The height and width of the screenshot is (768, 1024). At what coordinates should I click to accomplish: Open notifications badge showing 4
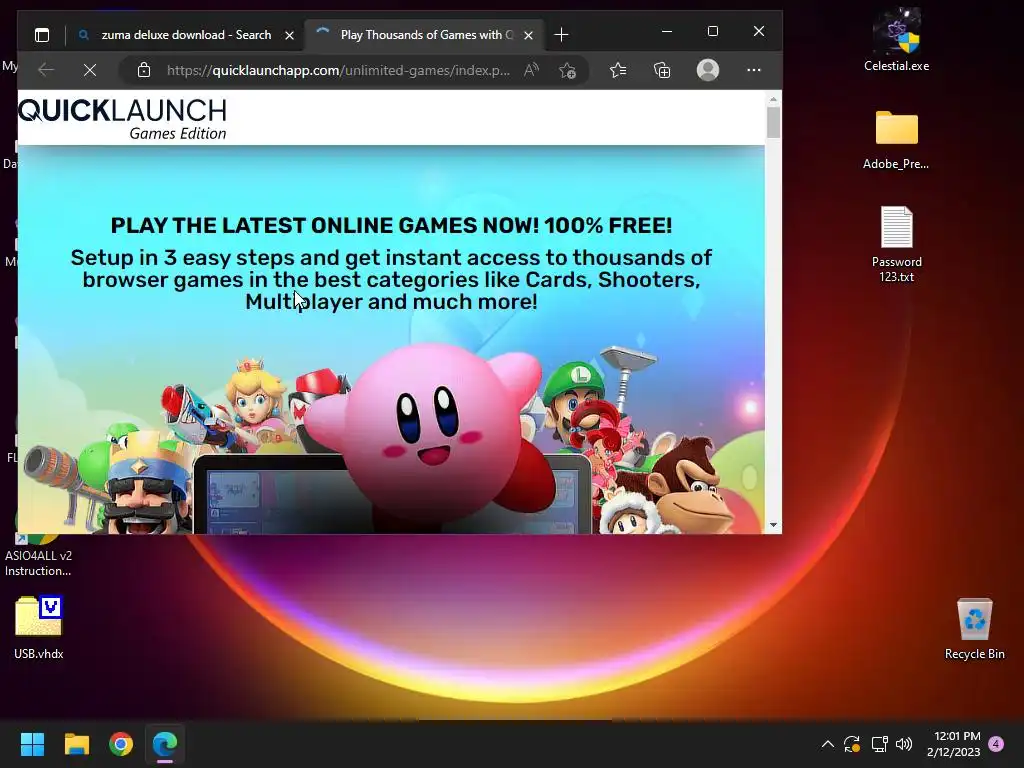996,744
